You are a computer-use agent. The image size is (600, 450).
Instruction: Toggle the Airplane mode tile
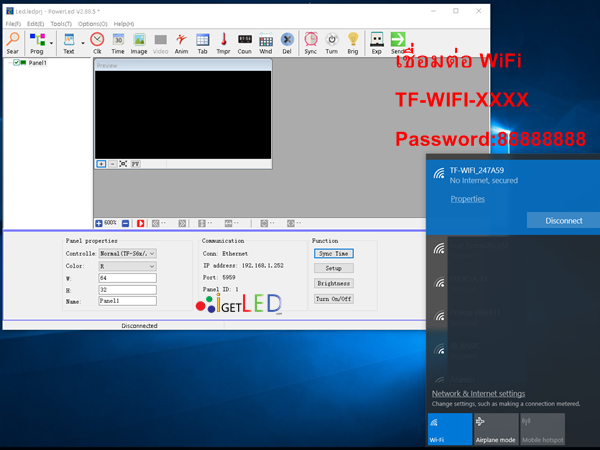496,429
